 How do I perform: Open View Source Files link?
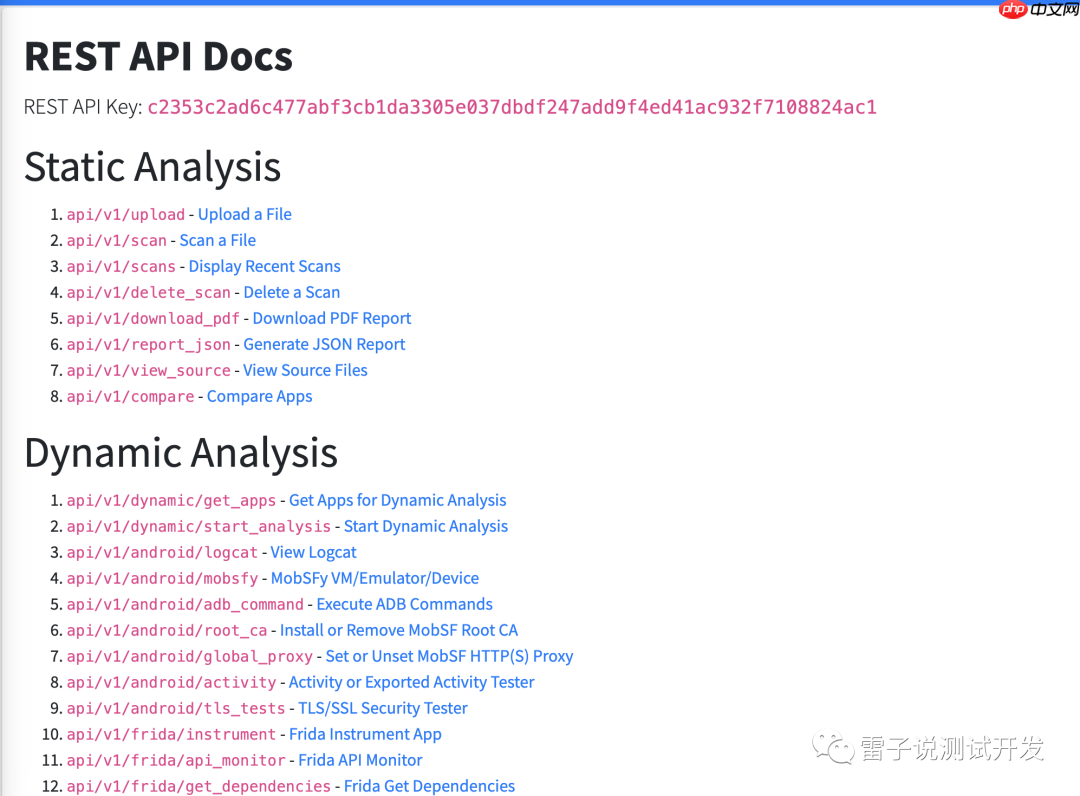(305, 370)
